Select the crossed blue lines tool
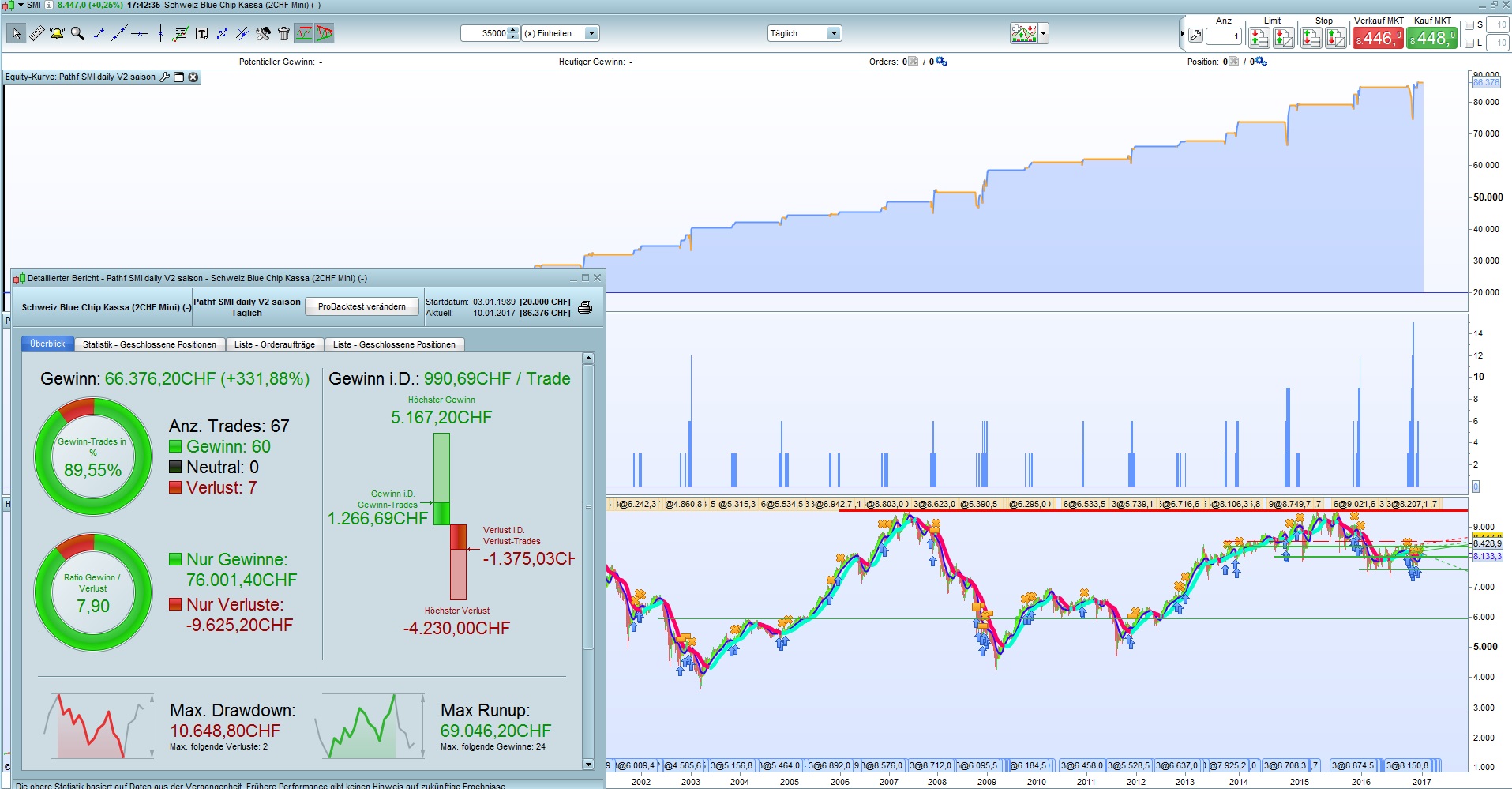1512x789 pixels. [242, 33]
